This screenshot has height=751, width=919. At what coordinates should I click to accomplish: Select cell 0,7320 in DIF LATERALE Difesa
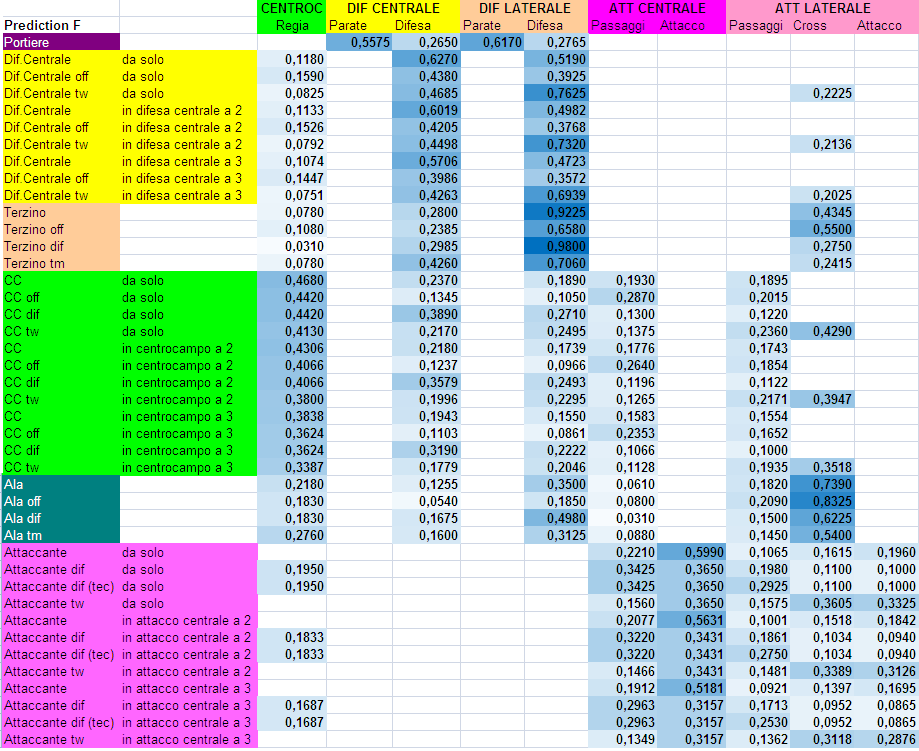tap(556, 144)
